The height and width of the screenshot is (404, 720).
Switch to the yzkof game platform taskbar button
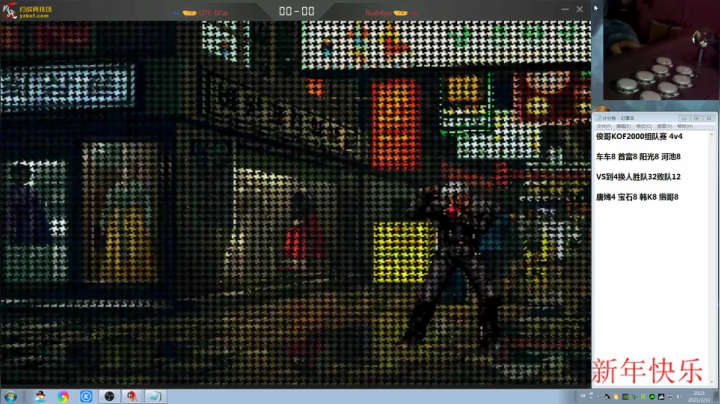tap(132, 396)
